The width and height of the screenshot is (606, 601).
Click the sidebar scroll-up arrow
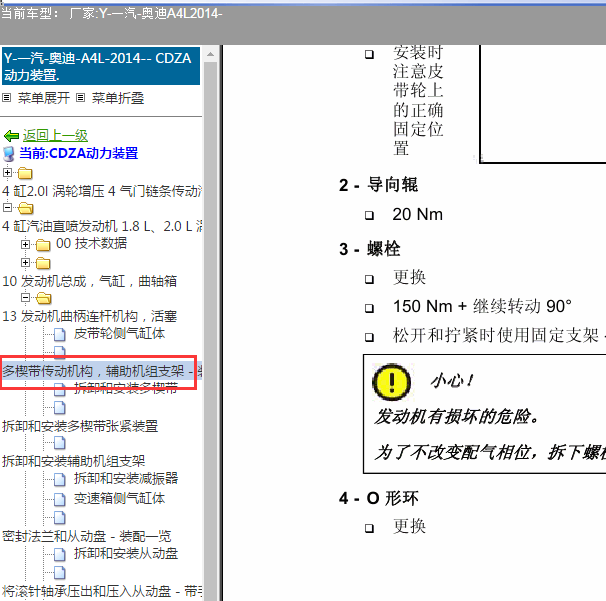tap(210, 54)
